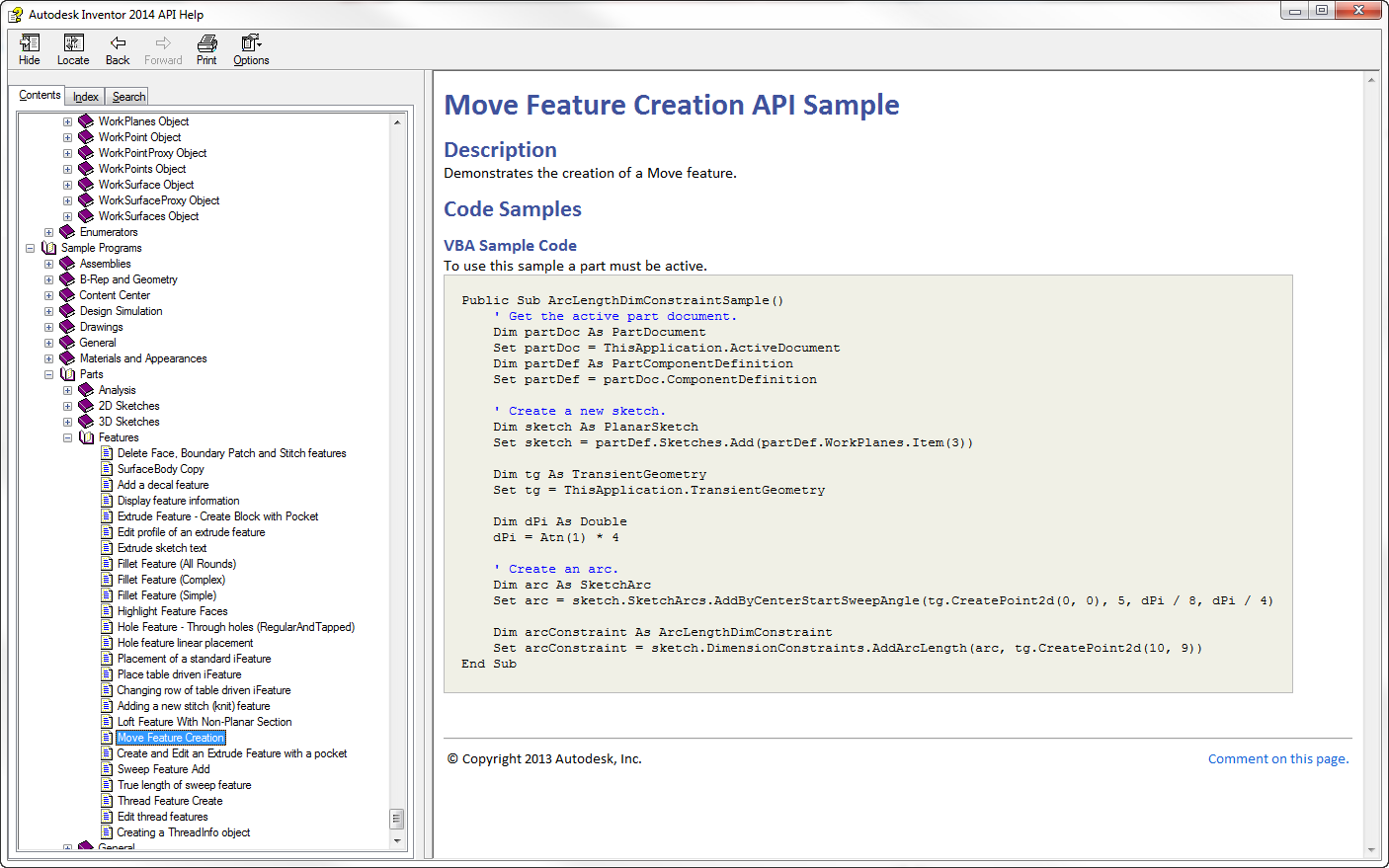The image size is (1389, 868).
Task: Select the Move Feature Creation topic
Action: tap(171, 738)
